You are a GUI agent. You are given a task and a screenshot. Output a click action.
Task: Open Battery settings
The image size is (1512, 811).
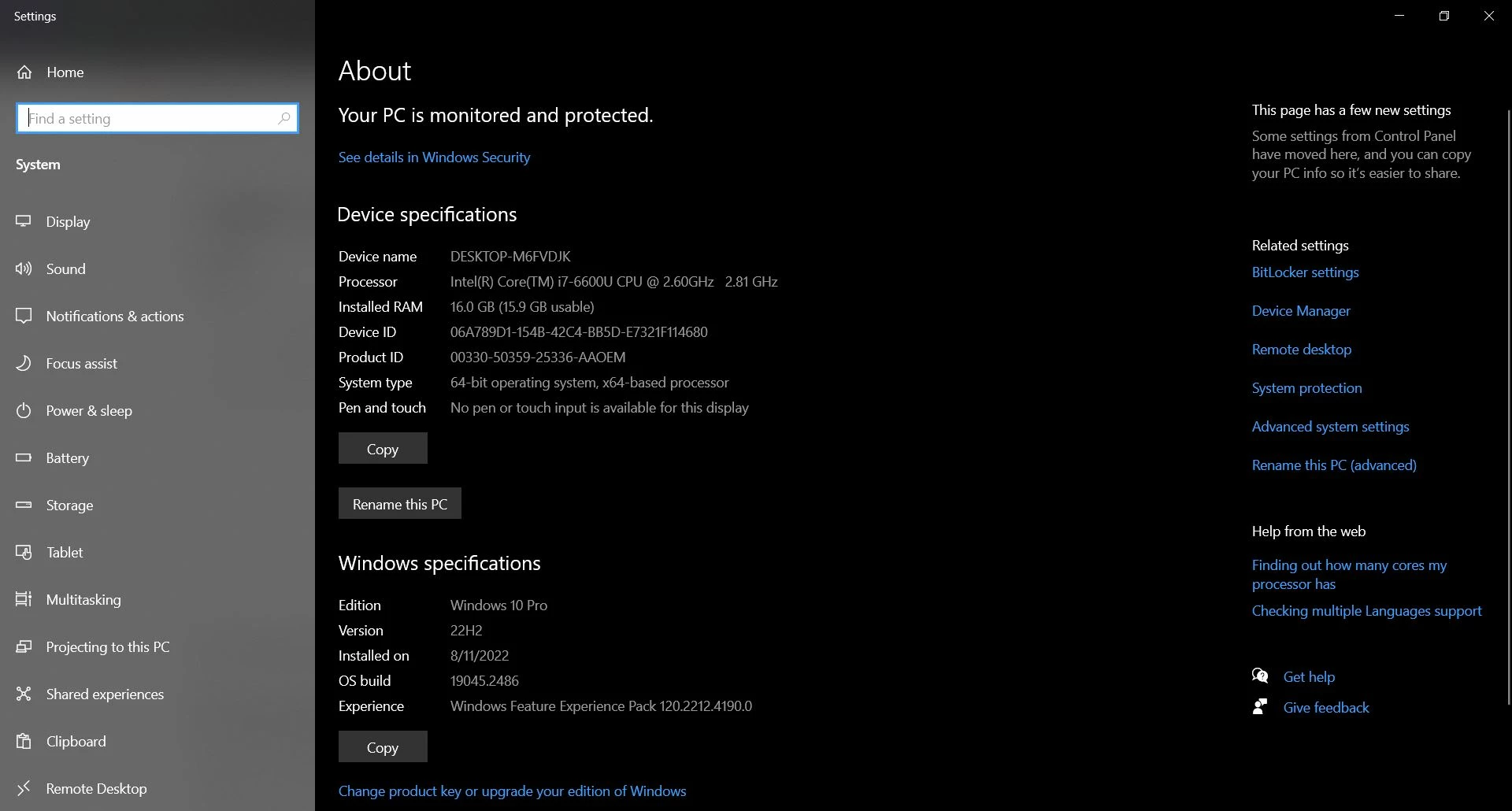point(157,457)
